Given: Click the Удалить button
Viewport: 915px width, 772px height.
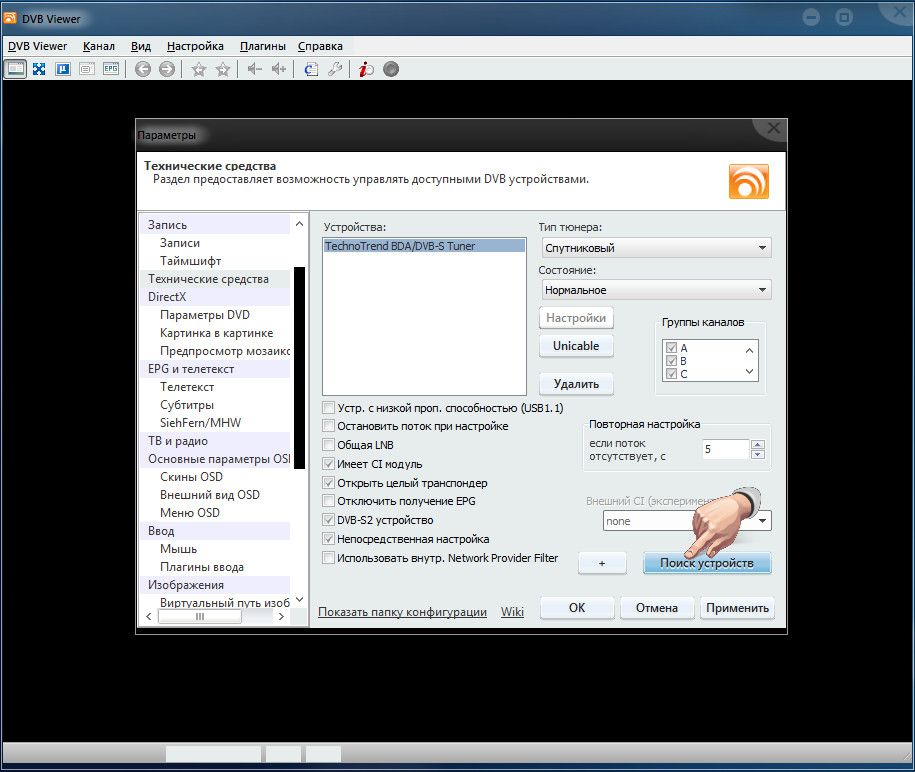Looking at the screenshot, I should point(576,384).
